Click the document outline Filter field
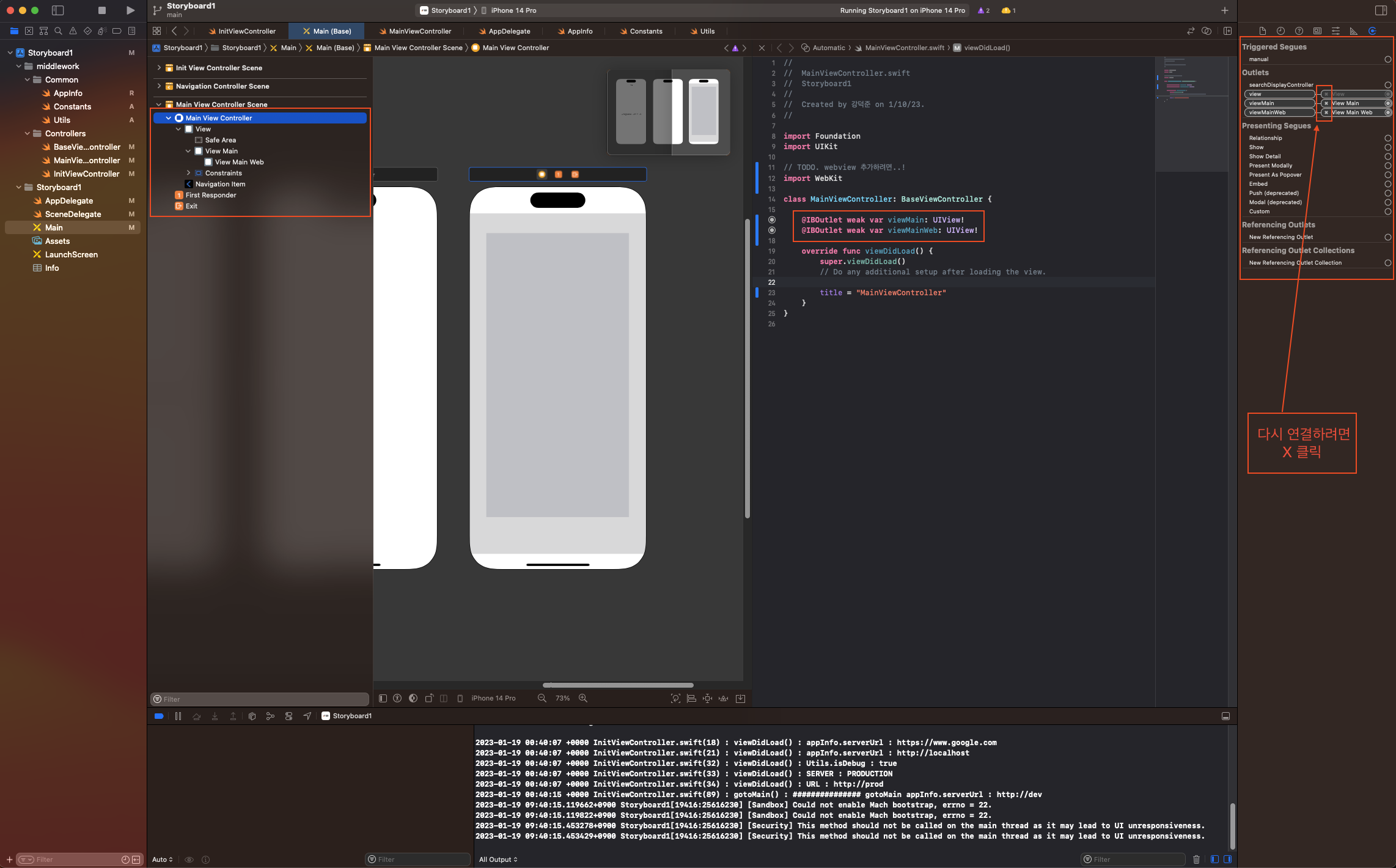The image size is (1396, 868). (260, 699)
